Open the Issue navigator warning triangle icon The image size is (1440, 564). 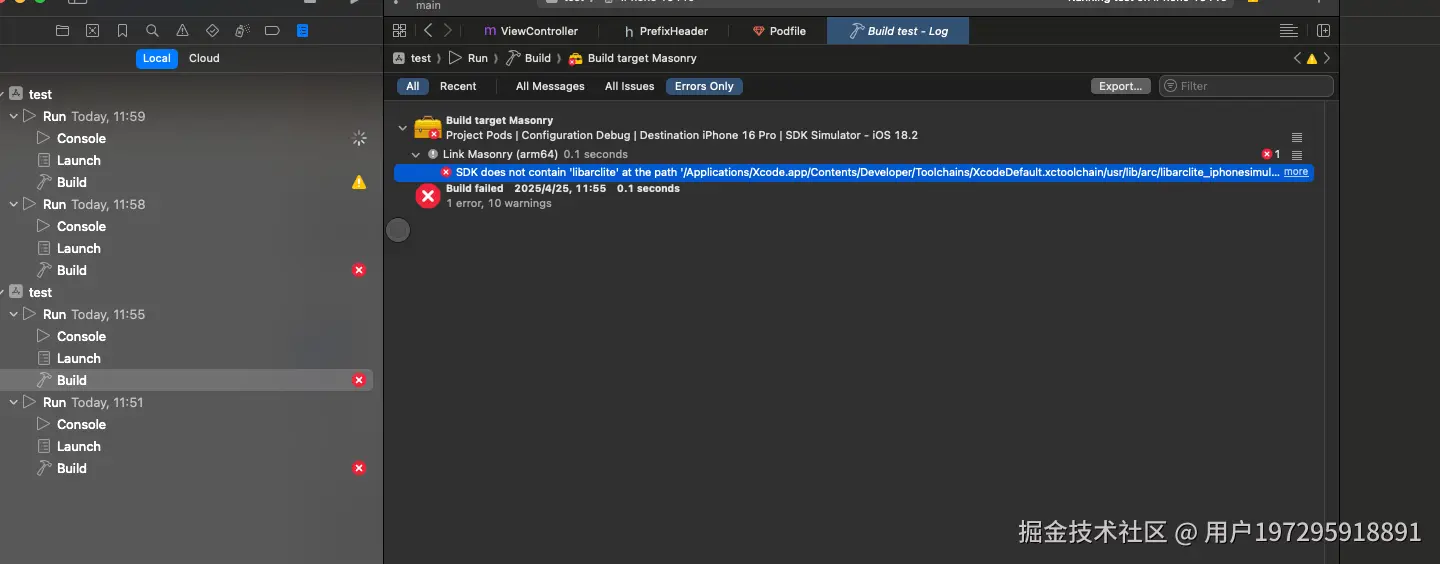182,31
